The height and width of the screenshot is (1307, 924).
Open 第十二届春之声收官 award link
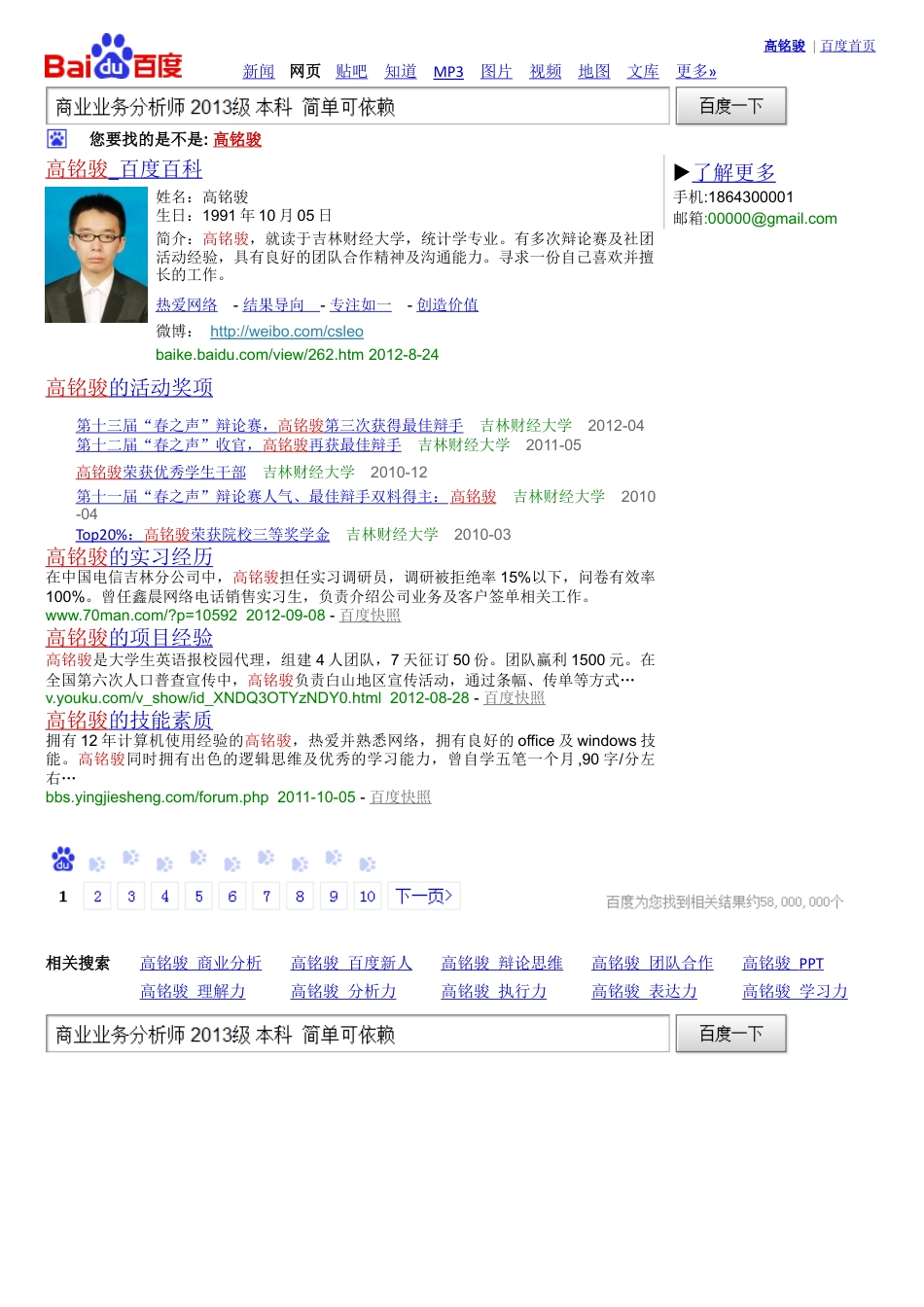(238, 444)
